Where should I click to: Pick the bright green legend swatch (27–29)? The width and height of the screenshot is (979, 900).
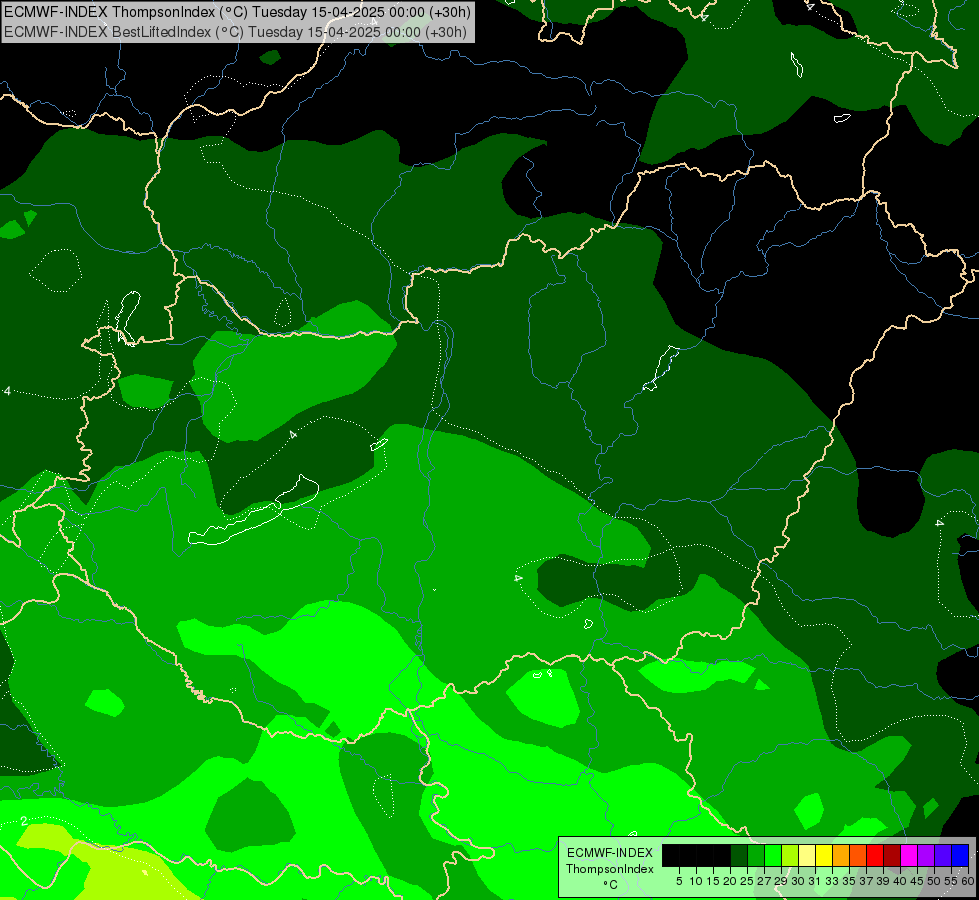pyautogui.click(x=772, y=855)
